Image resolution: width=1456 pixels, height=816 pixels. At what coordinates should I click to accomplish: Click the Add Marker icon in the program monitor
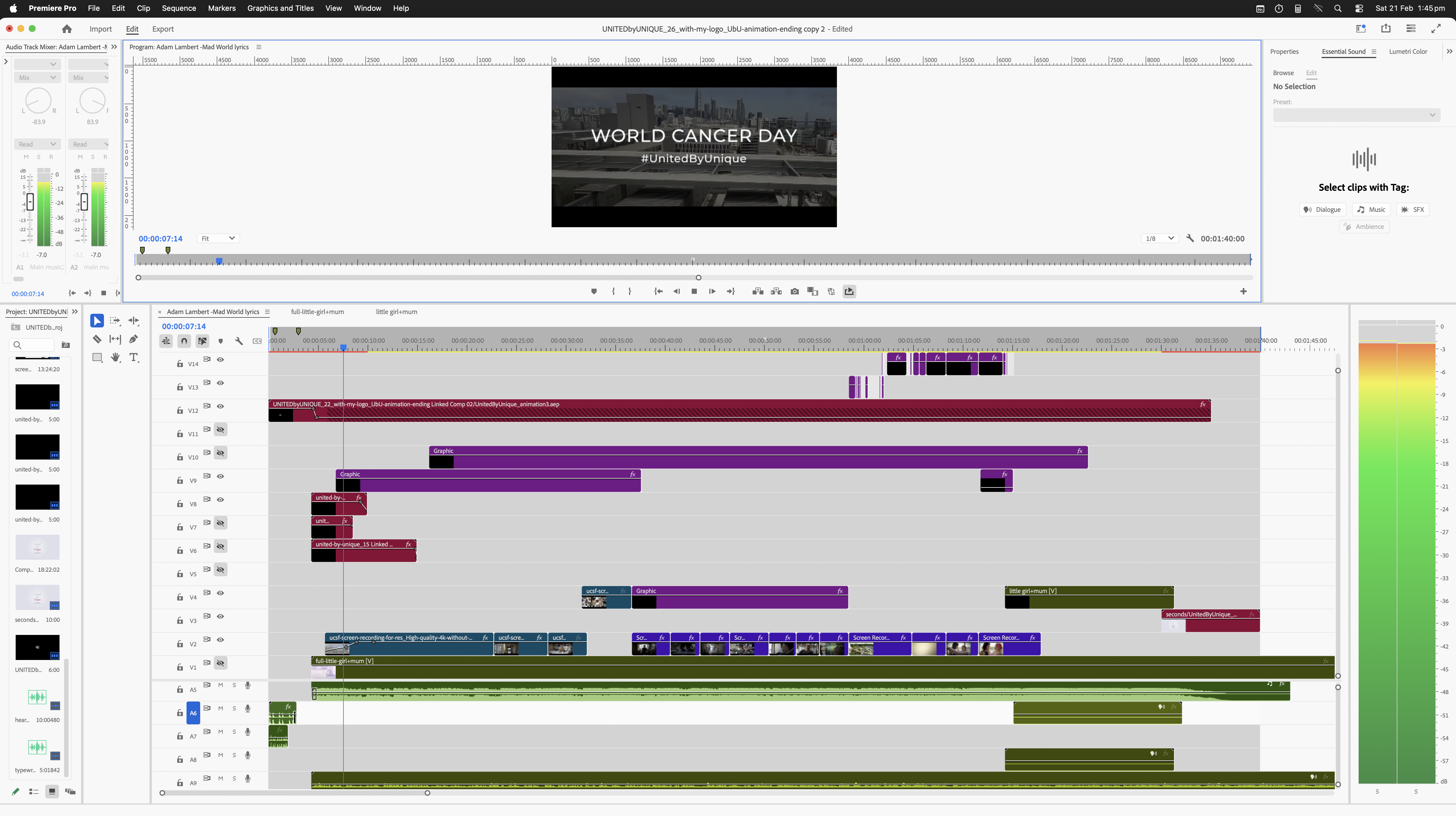[593, 291]
